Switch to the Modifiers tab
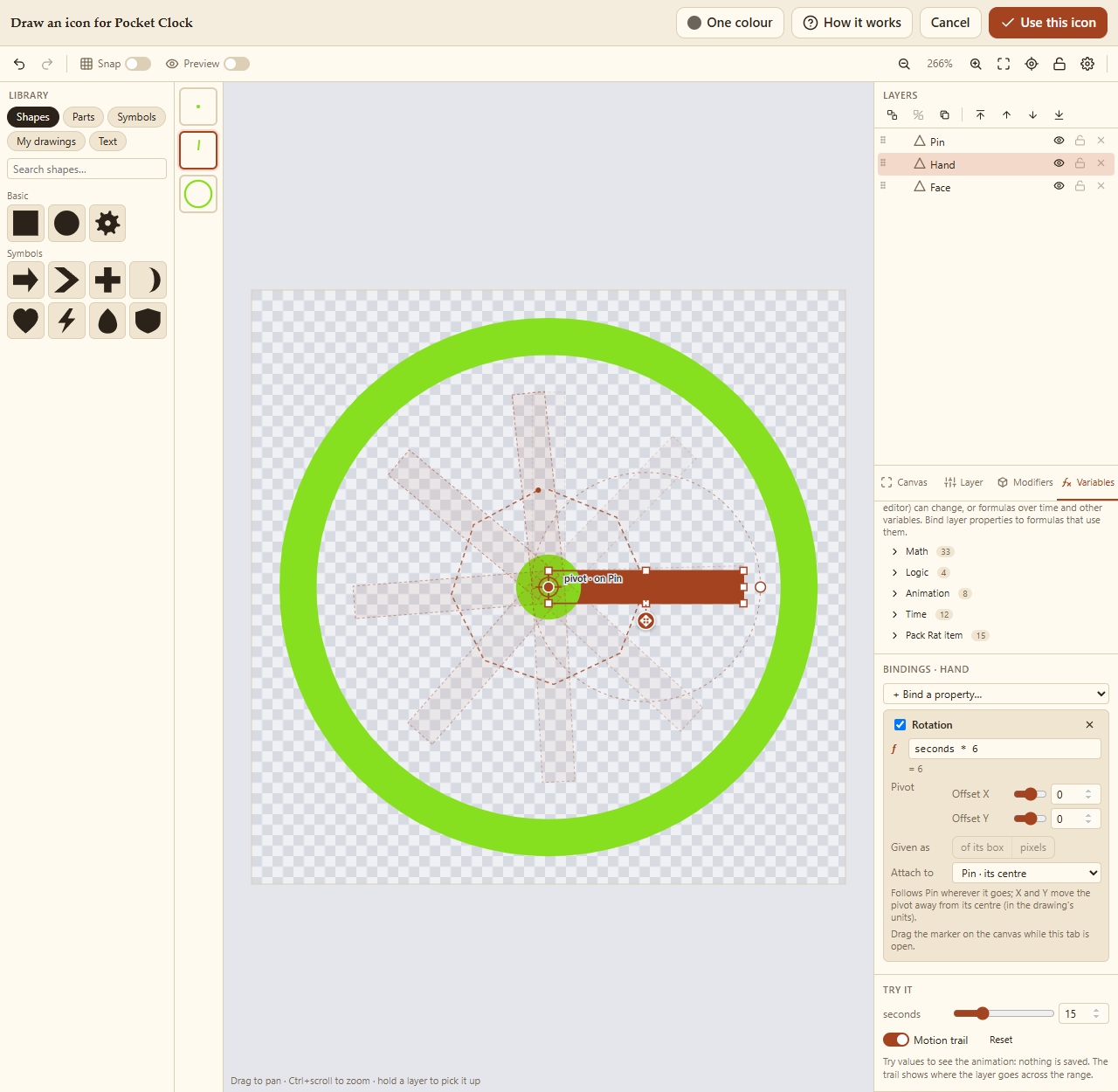Viewport: 1118px width, 1092px height. click(1025, 482)
